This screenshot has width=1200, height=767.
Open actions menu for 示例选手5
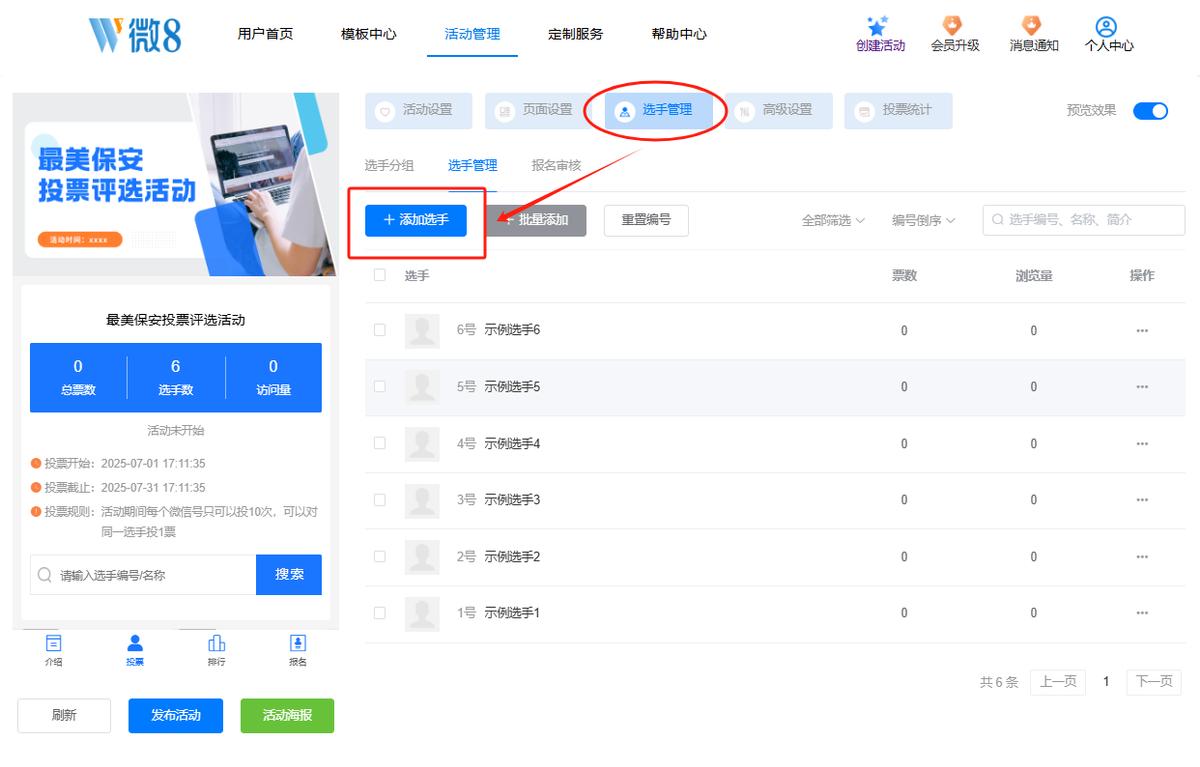pos(1142,387)
